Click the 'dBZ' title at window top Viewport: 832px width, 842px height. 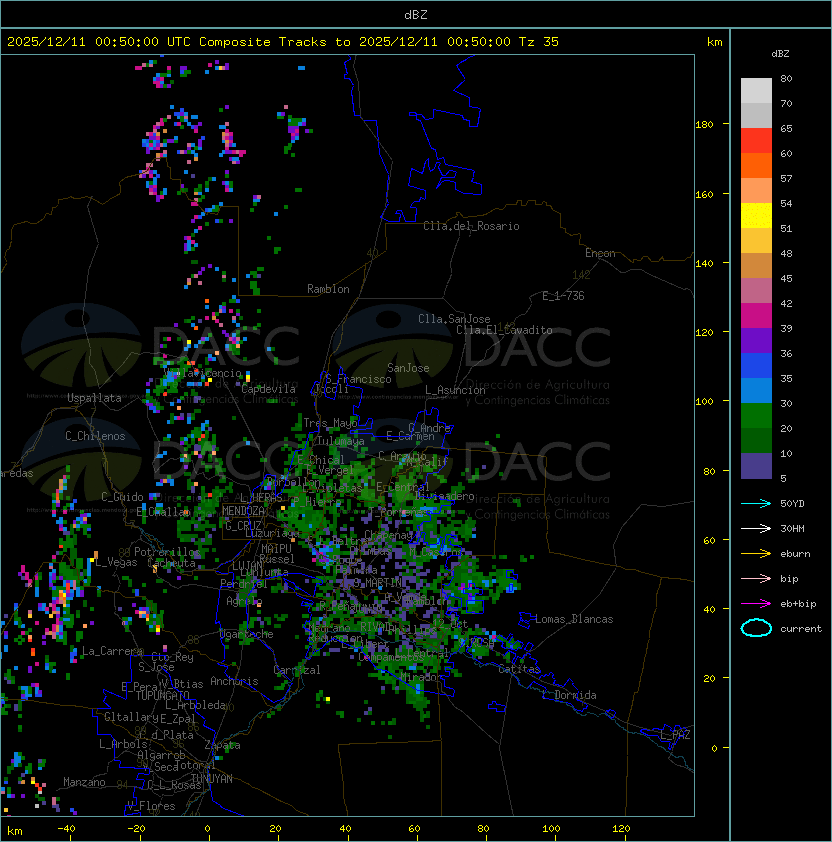click(416, 14)
